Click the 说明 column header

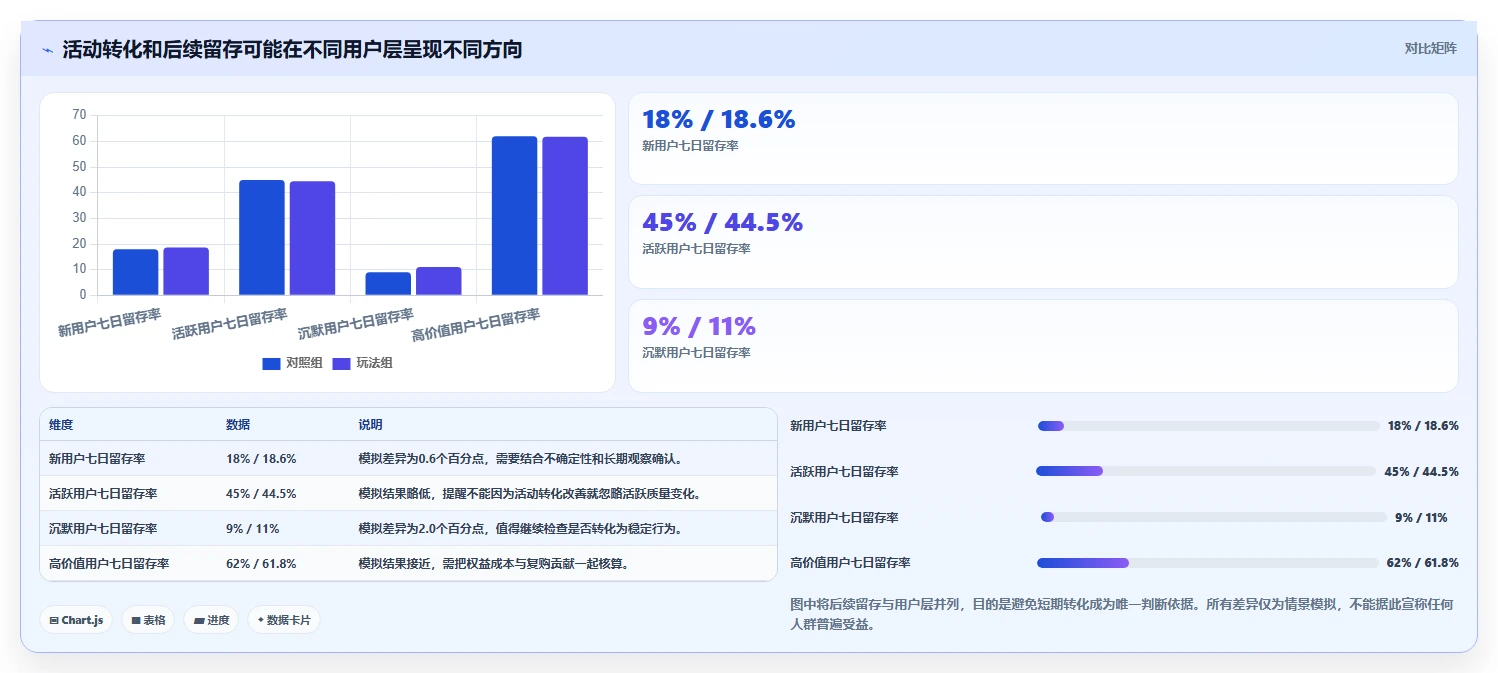[370, 425]
